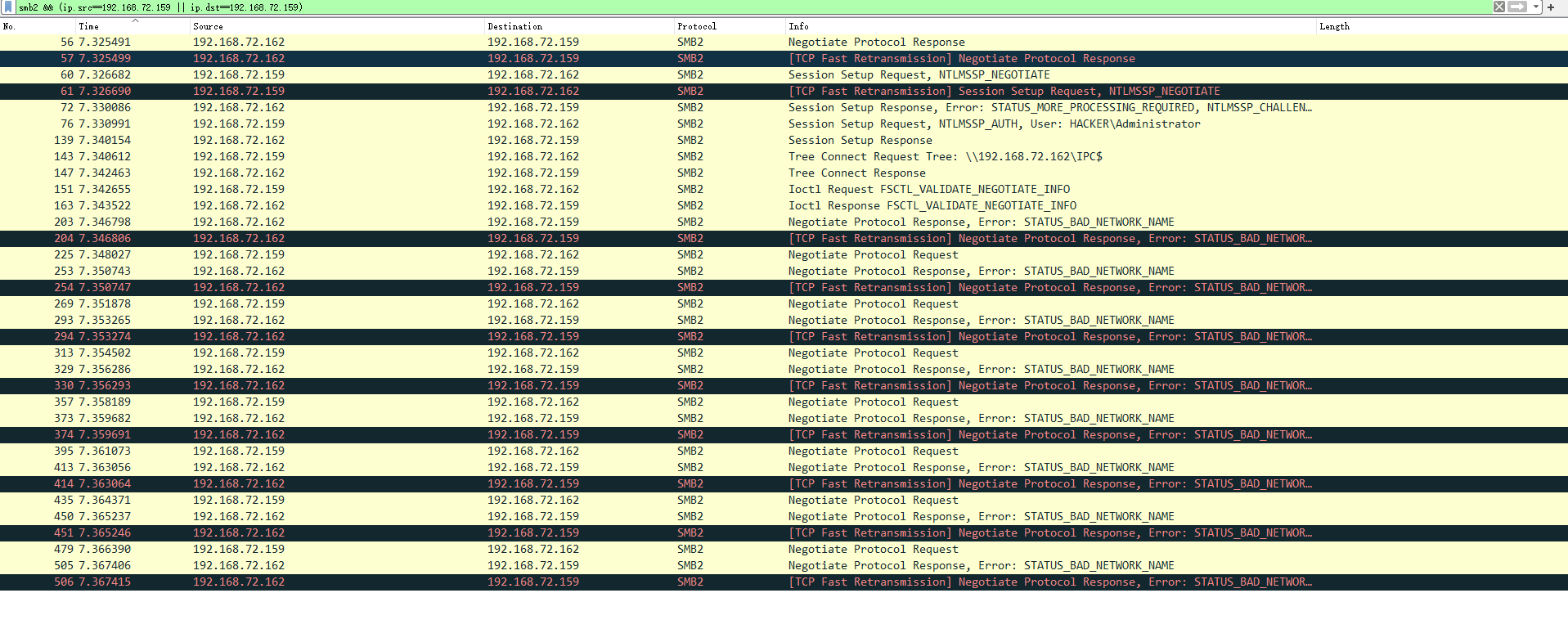This screenshot has width=1568, height=620.
Task: Clear the display filter with the X icon
Action: (x=1499, y=7)
